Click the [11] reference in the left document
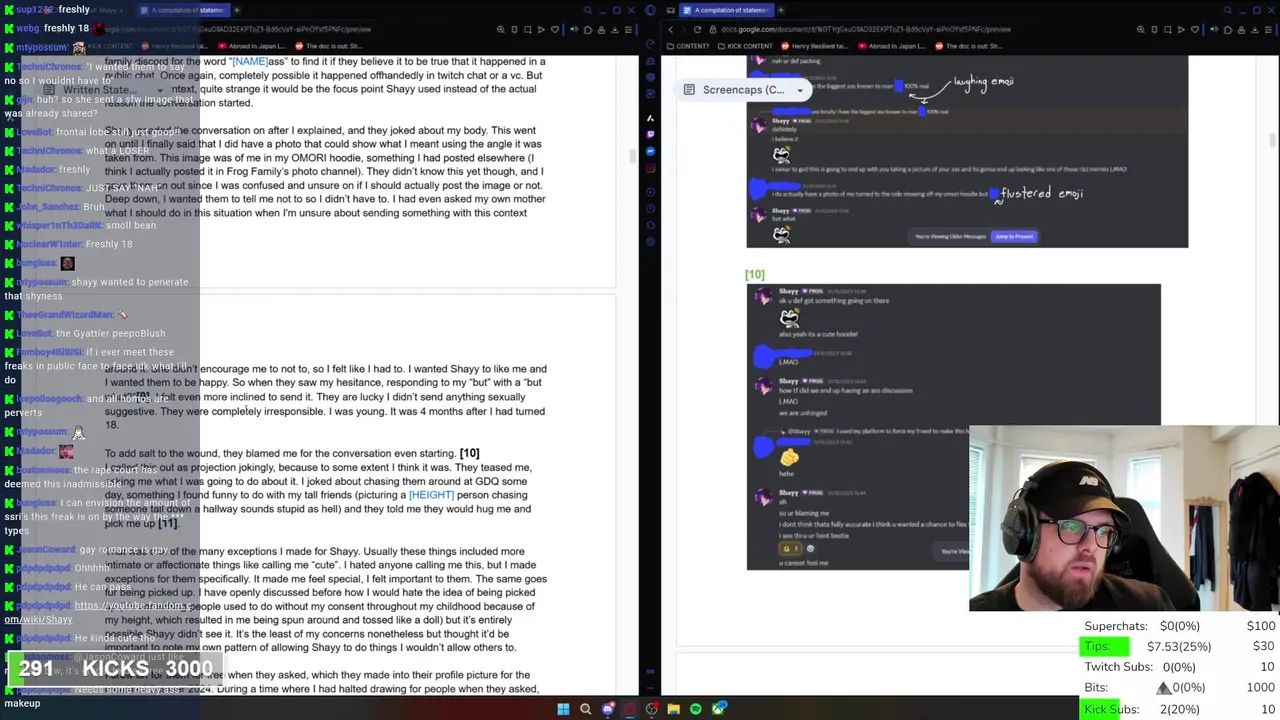The height and width of the screenshot is (720, 1280). 167,523
